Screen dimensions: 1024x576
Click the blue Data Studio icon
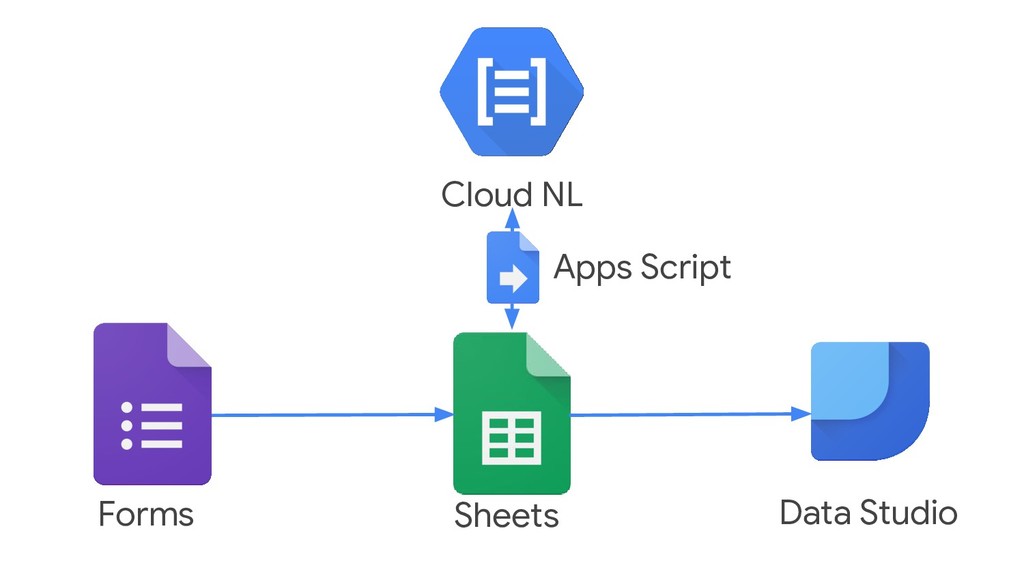pos(870,401)
